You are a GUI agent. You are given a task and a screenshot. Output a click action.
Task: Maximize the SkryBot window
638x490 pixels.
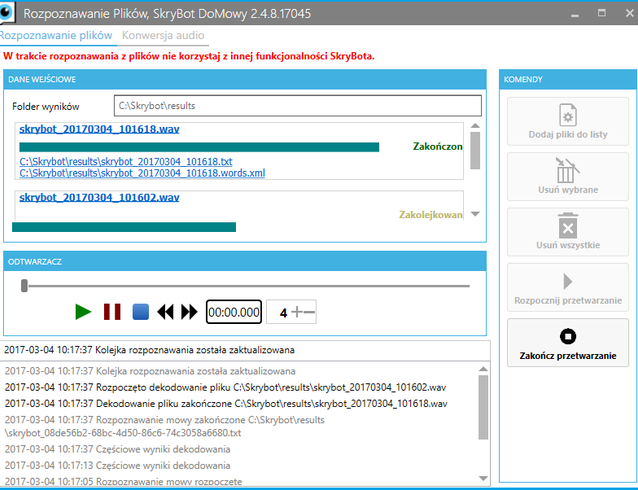point(602,13)
